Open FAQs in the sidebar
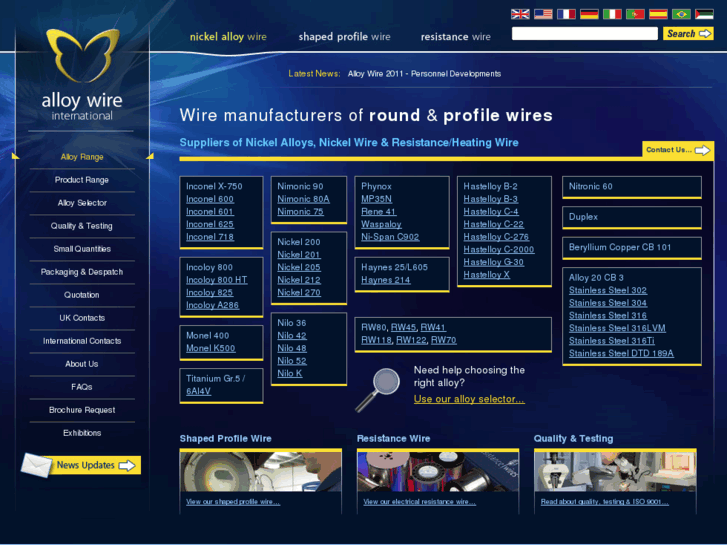This screenshot has height=545, width=727. pos(82,387)
